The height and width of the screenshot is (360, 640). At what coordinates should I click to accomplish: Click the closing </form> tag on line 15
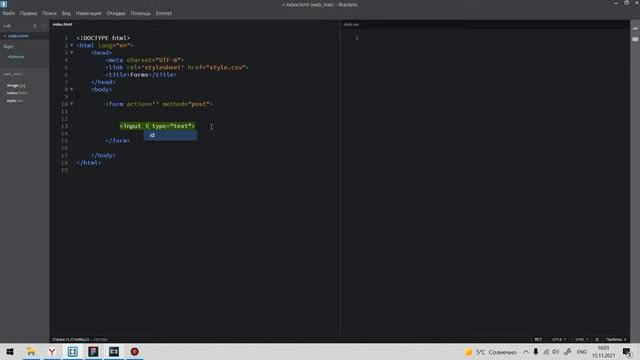coord(118,141)
